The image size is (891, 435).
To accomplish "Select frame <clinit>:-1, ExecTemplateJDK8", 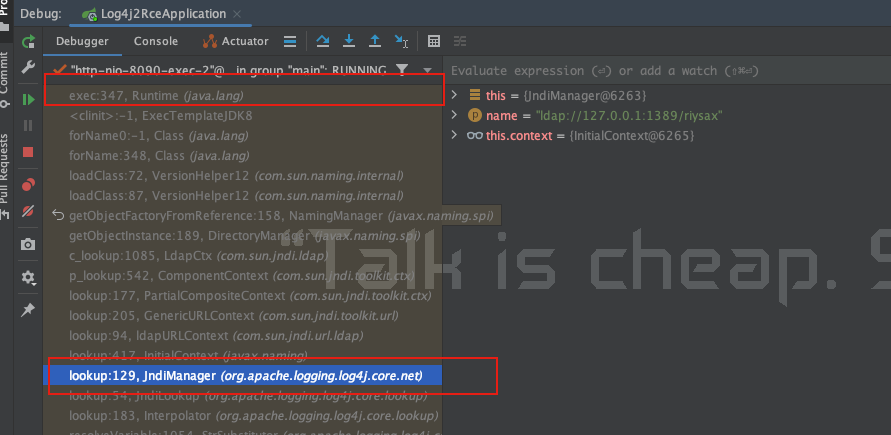I will pos(243,116).
